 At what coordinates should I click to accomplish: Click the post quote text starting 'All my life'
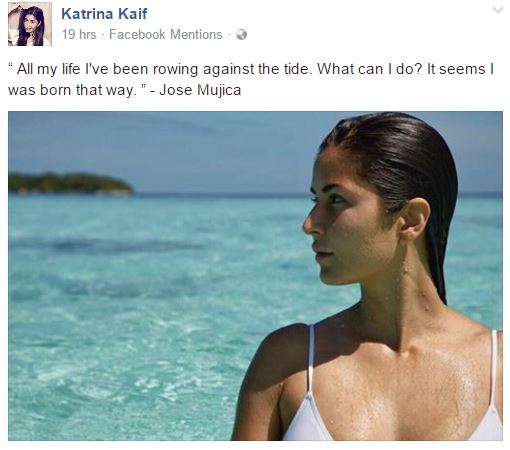251,79
